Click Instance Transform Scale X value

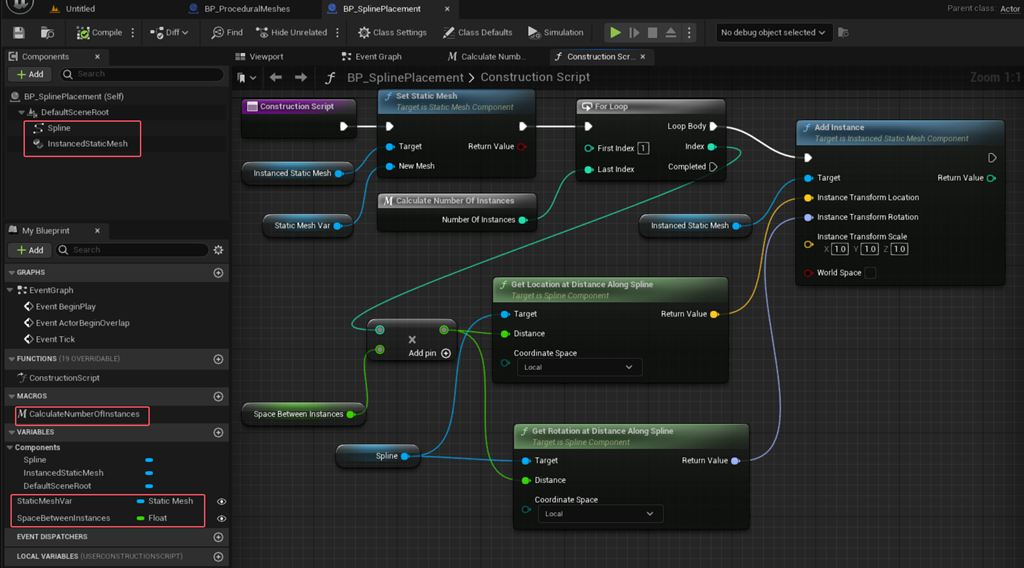[x=840, y=249]
